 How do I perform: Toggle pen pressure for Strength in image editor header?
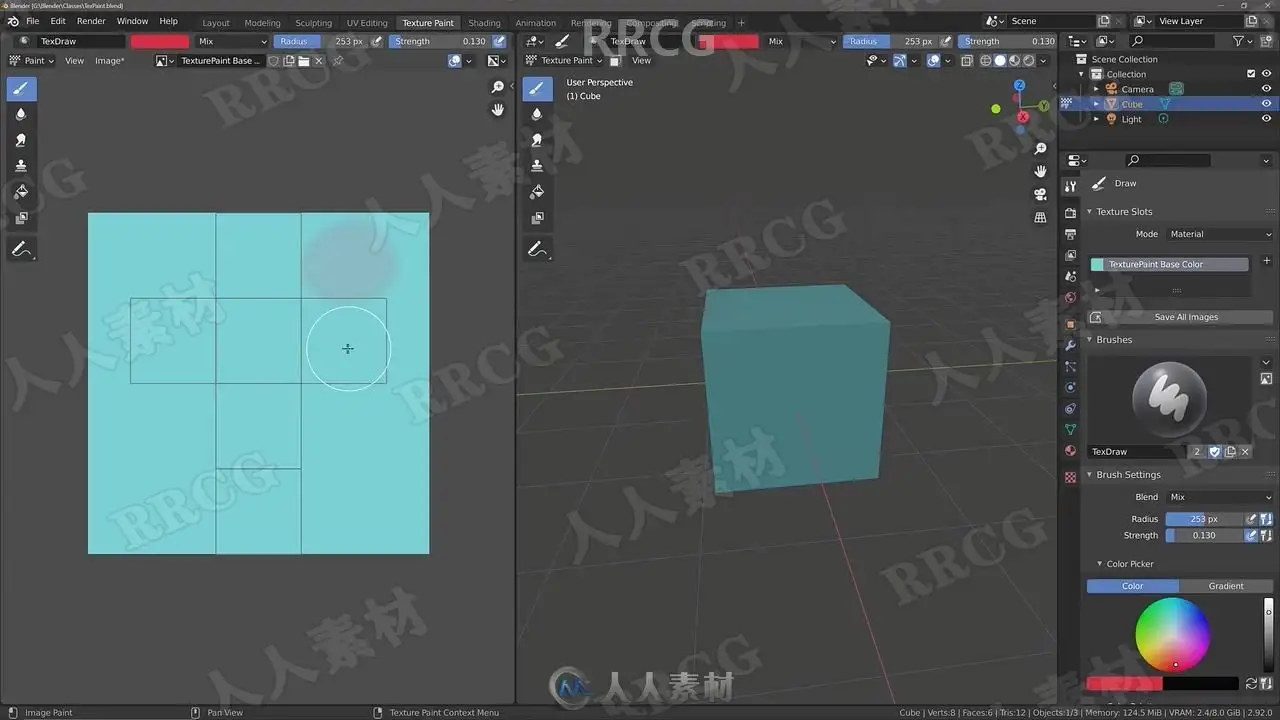coord(499,41)
